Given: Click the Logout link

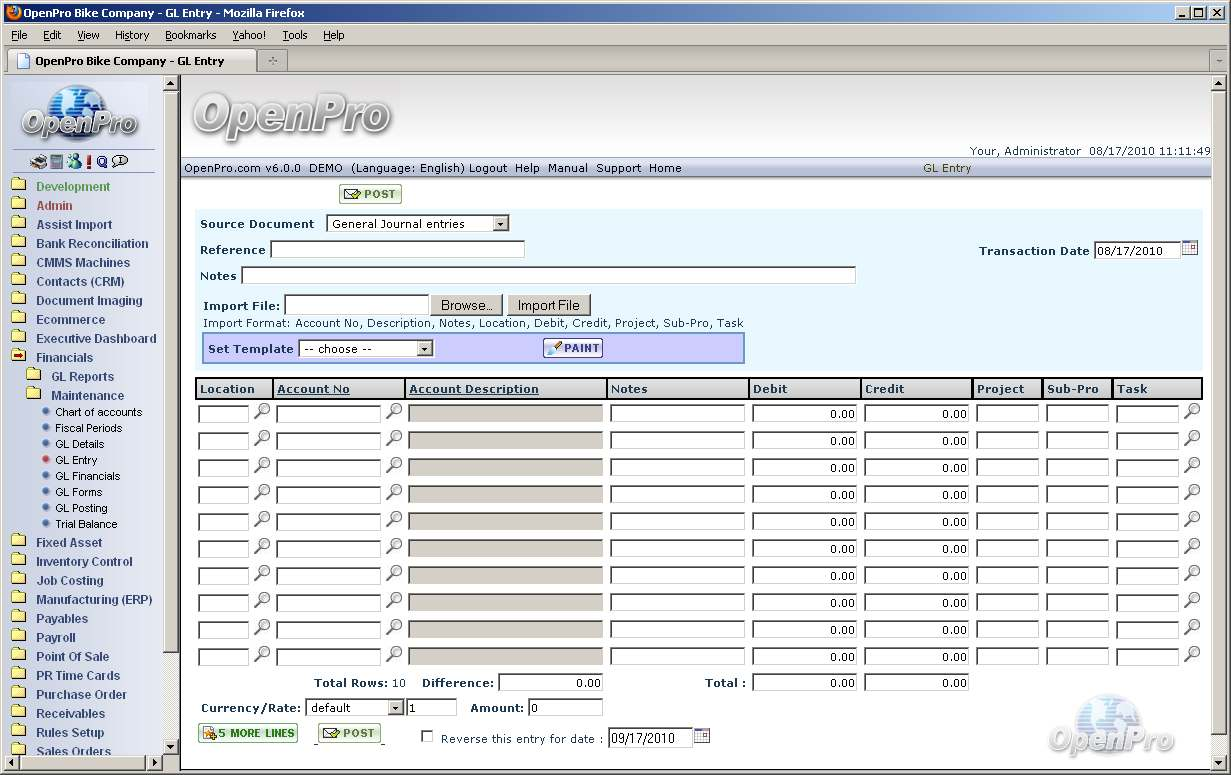Looking at the screenshot, I should pyautogui.click(x=488, y=168).
